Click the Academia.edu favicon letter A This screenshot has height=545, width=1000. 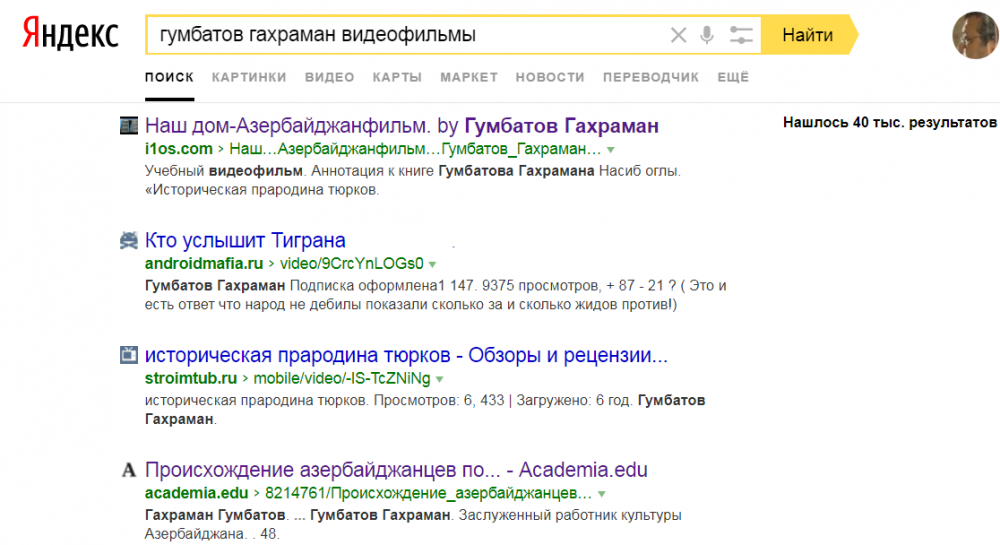pos(129,470)
